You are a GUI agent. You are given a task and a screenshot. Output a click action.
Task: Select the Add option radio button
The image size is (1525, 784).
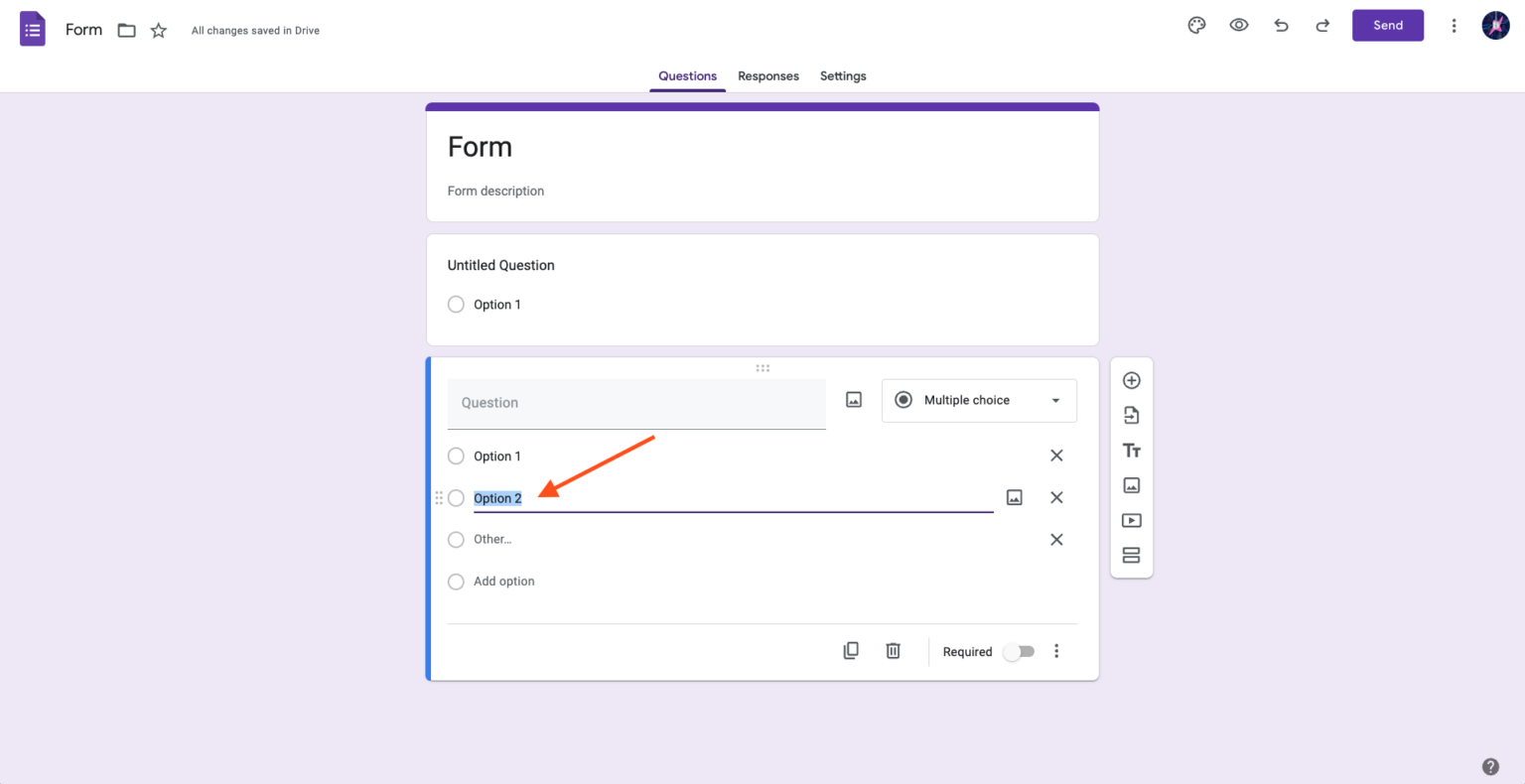456,582
